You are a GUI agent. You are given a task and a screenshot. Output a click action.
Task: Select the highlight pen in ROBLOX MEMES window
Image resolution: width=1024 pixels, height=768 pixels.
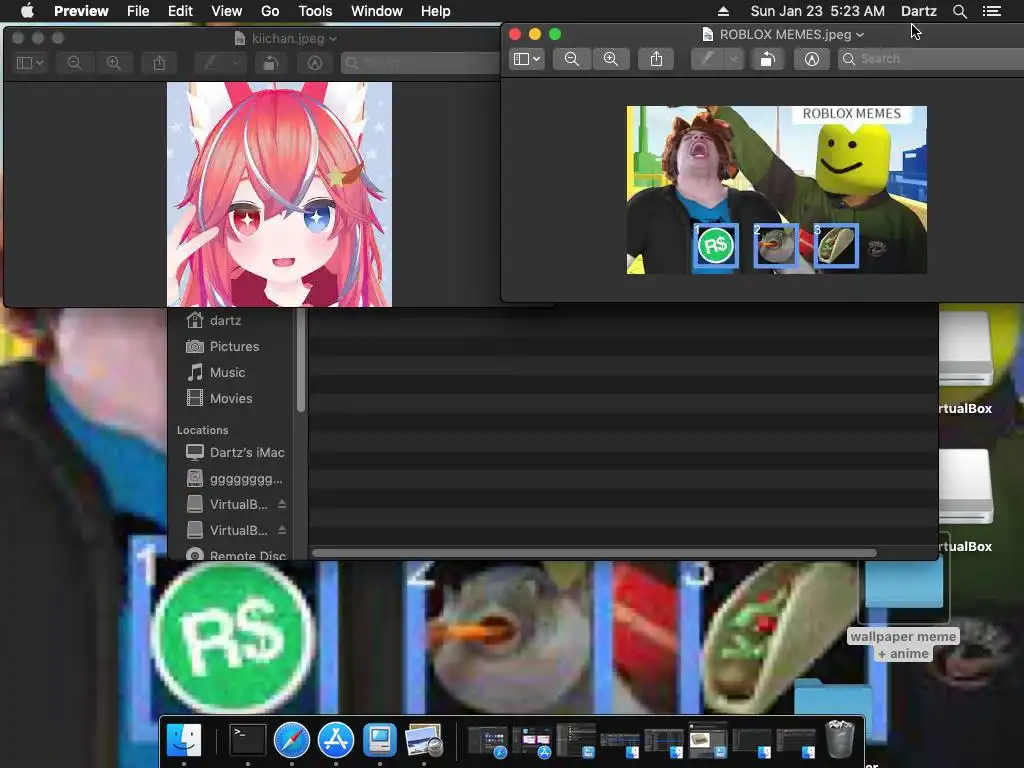click(x=707, y=59)
